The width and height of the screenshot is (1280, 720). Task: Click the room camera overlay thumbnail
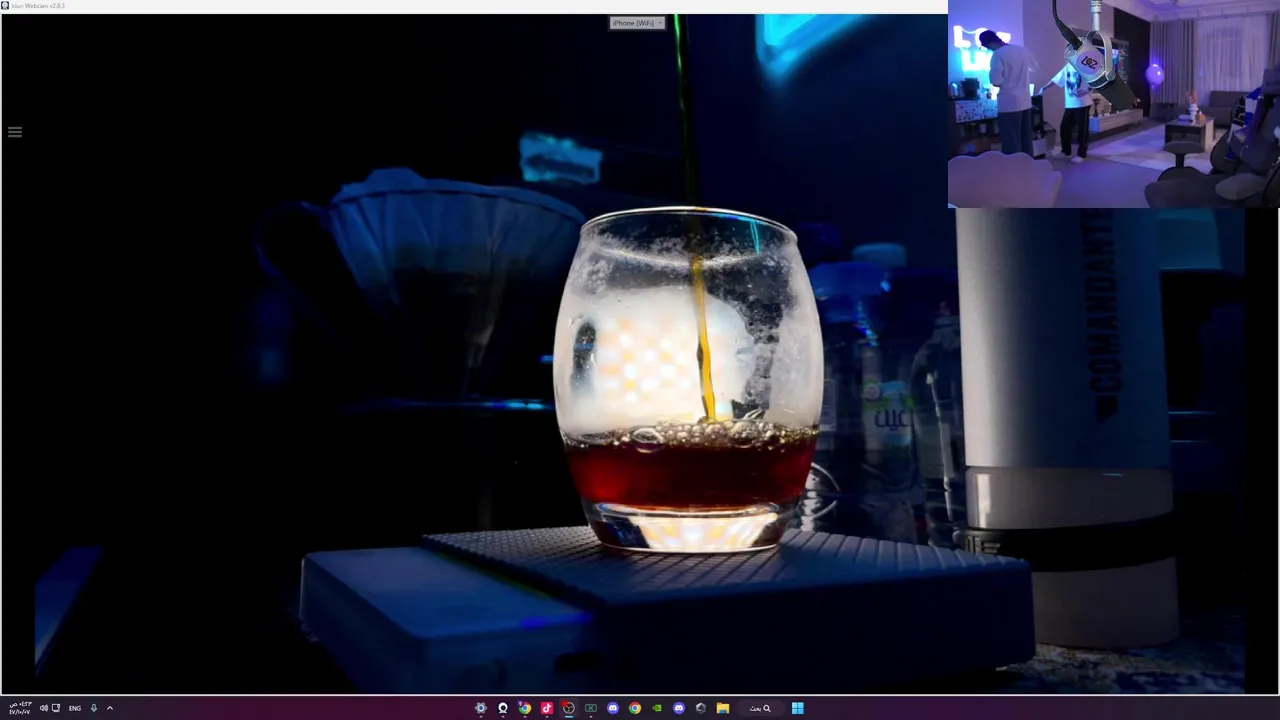point(1113,104)
